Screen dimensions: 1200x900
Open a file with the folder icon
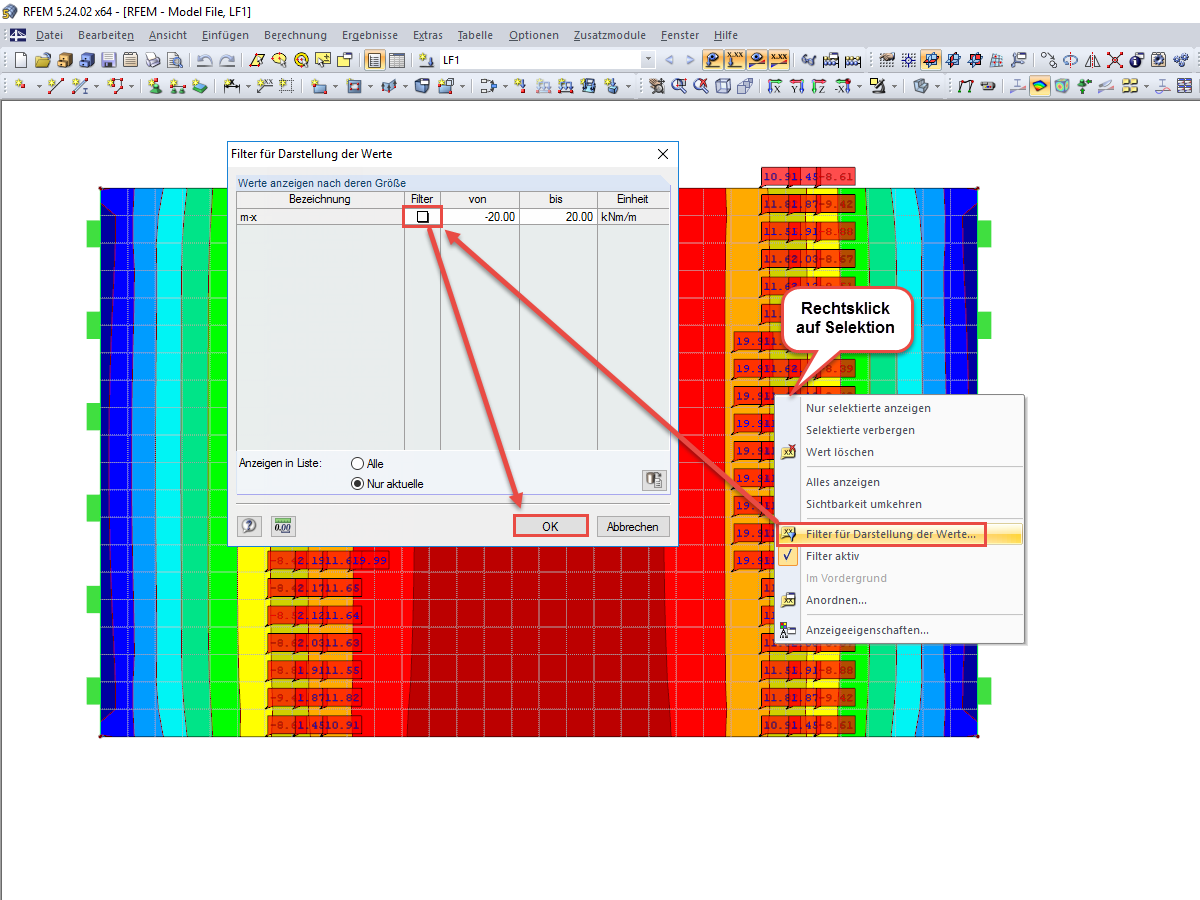click(x=43, y=60)
